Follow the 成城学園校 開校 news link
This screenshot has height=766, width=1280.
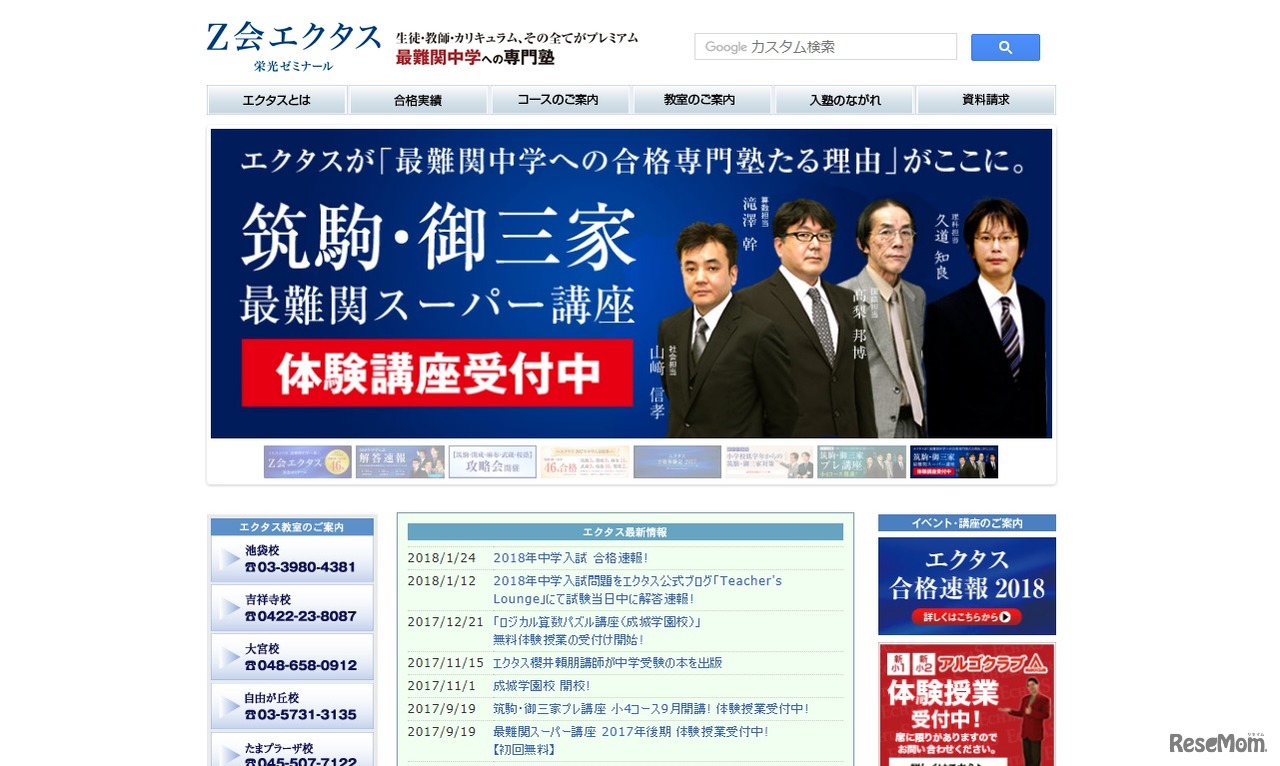pos(540,684)
